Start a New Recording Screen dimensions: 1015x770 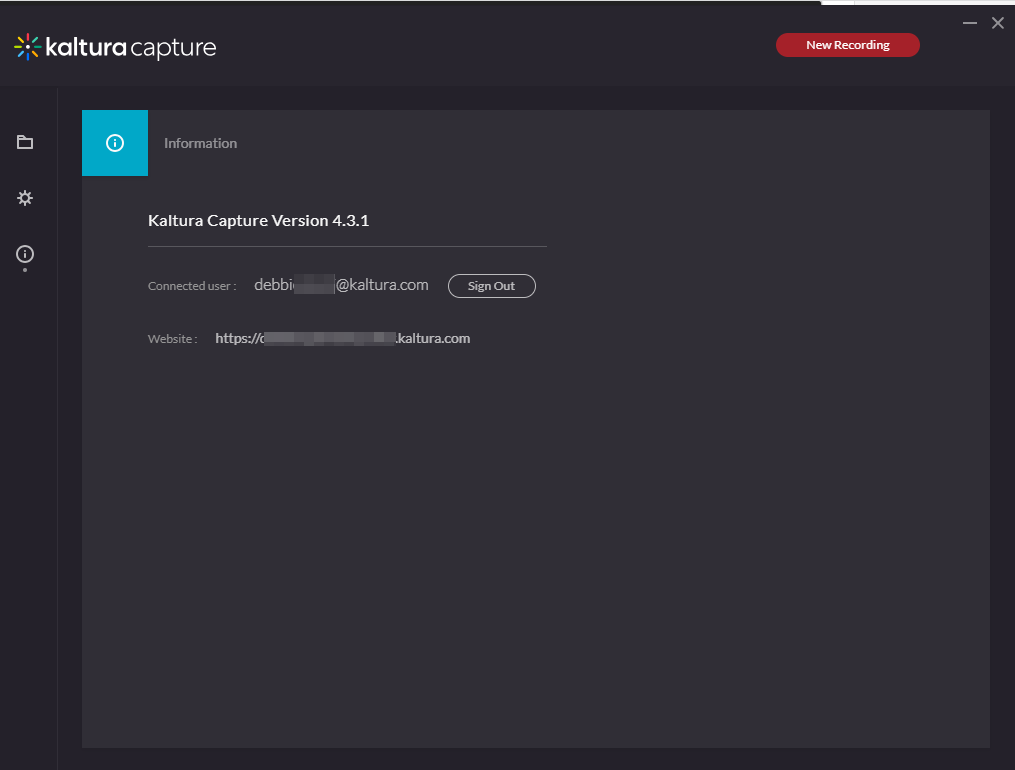point(847,45)
